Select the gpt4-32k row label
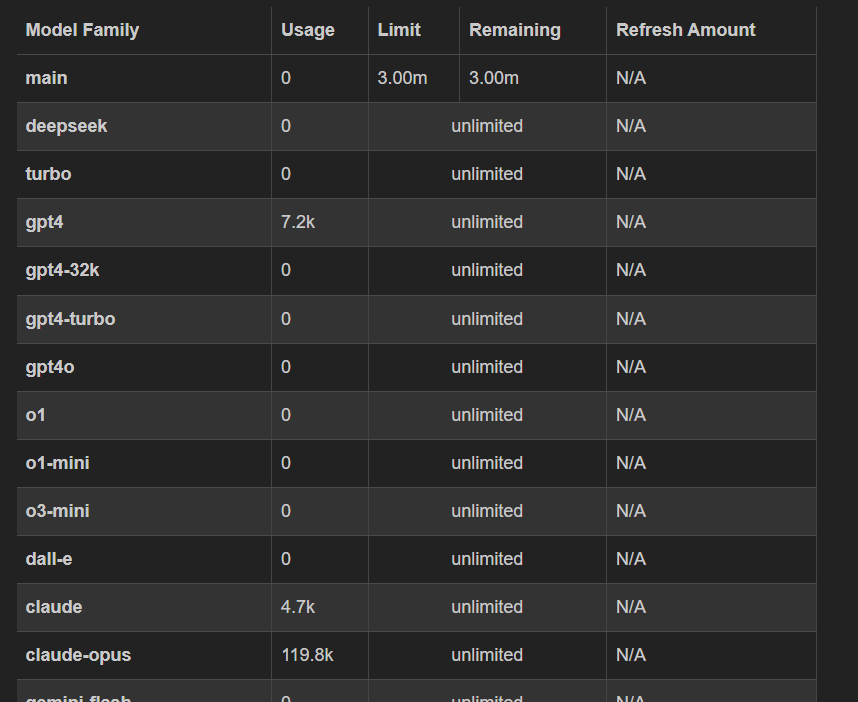Screen dimensions: 858x702 pos(62,270)
